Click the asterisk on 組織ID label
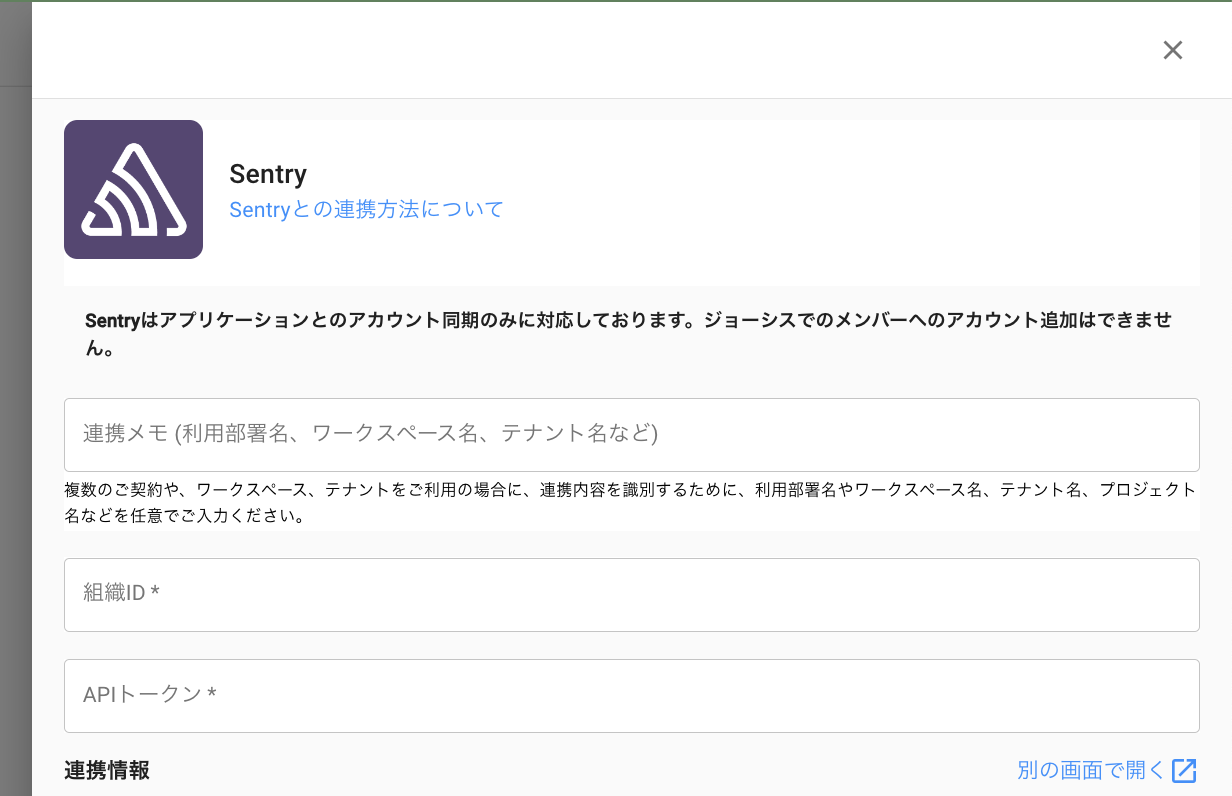Screen dimensions: 1232x796 coord(155,593)
